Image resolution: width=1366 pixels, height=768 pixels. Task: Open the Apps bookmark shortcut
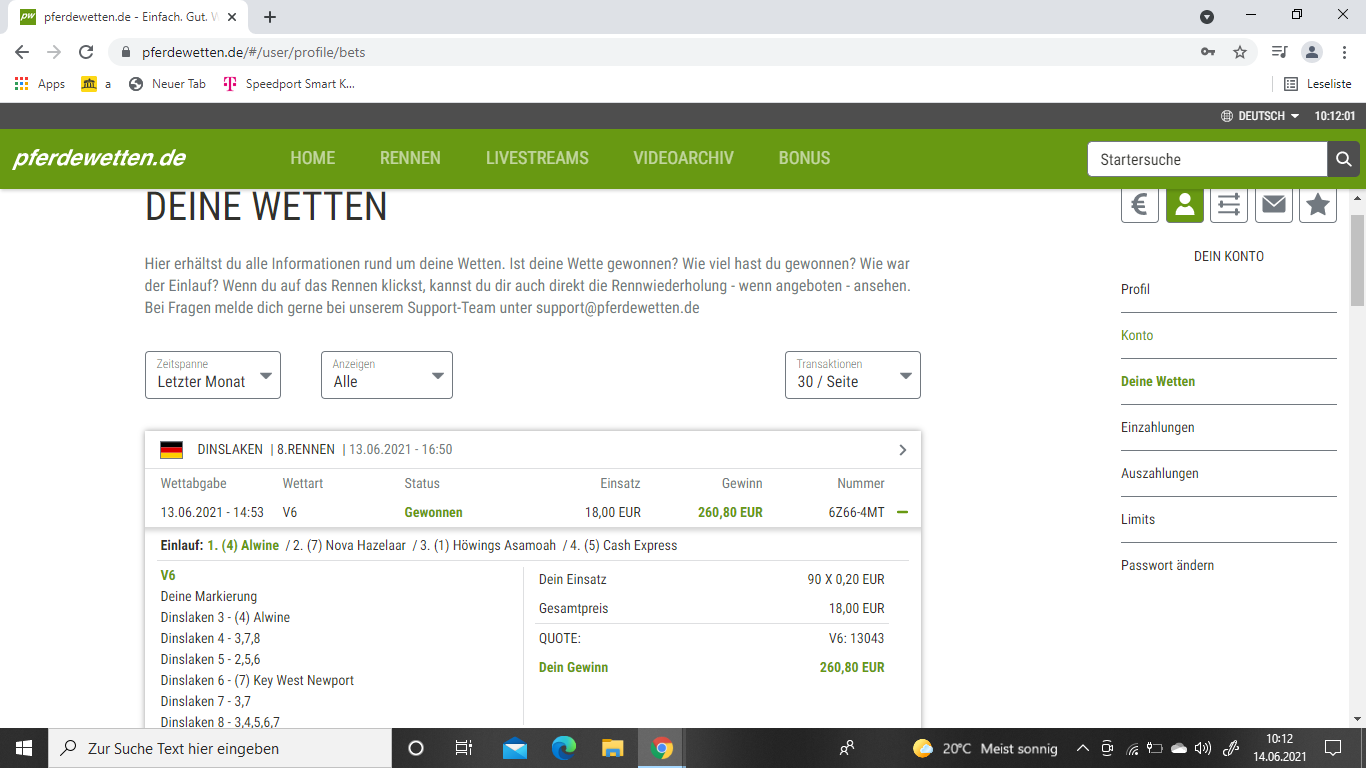[x=40, y=84]
